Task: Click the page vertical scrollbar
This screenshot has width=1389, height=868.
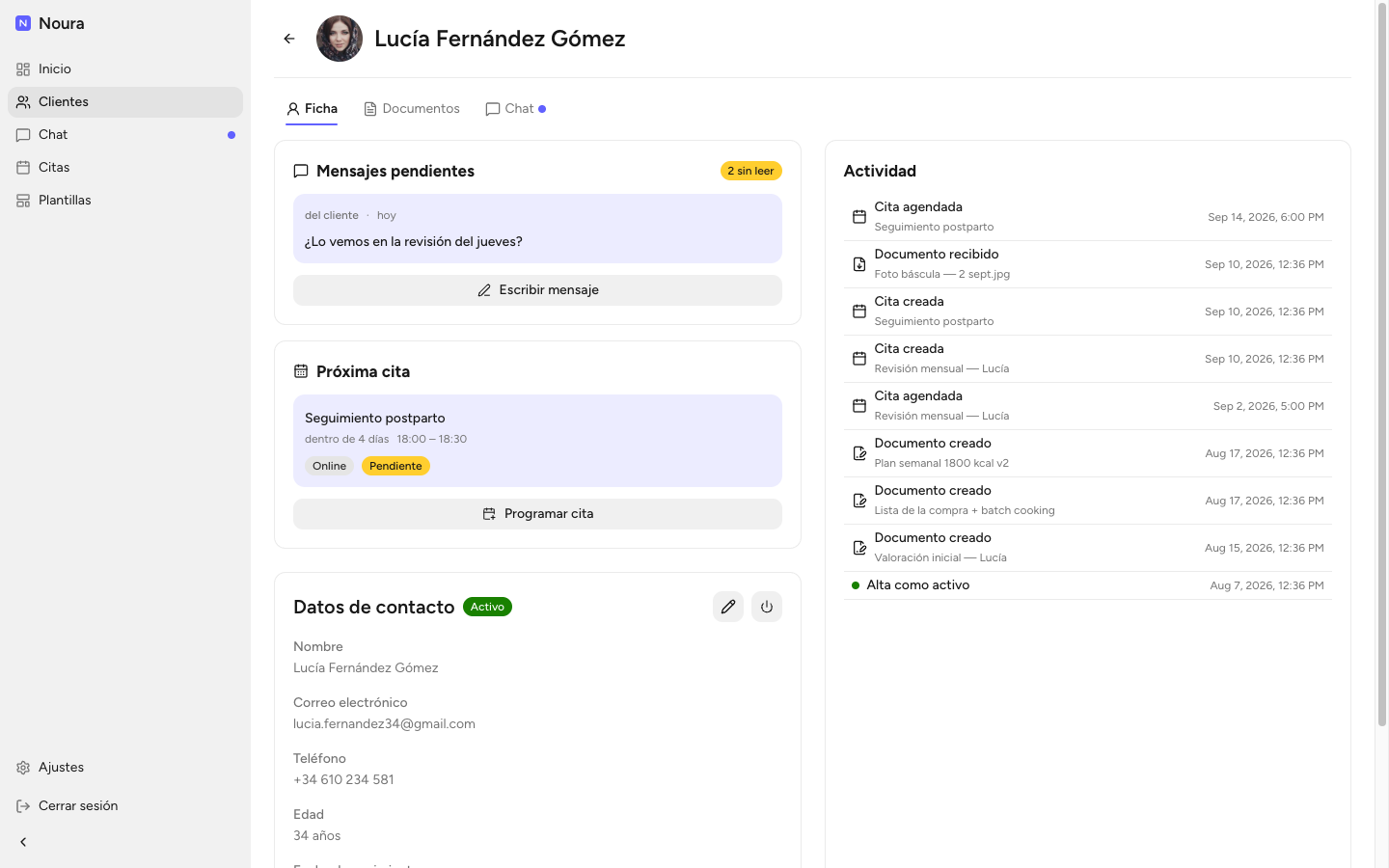Action: [x=1382, y=366]
